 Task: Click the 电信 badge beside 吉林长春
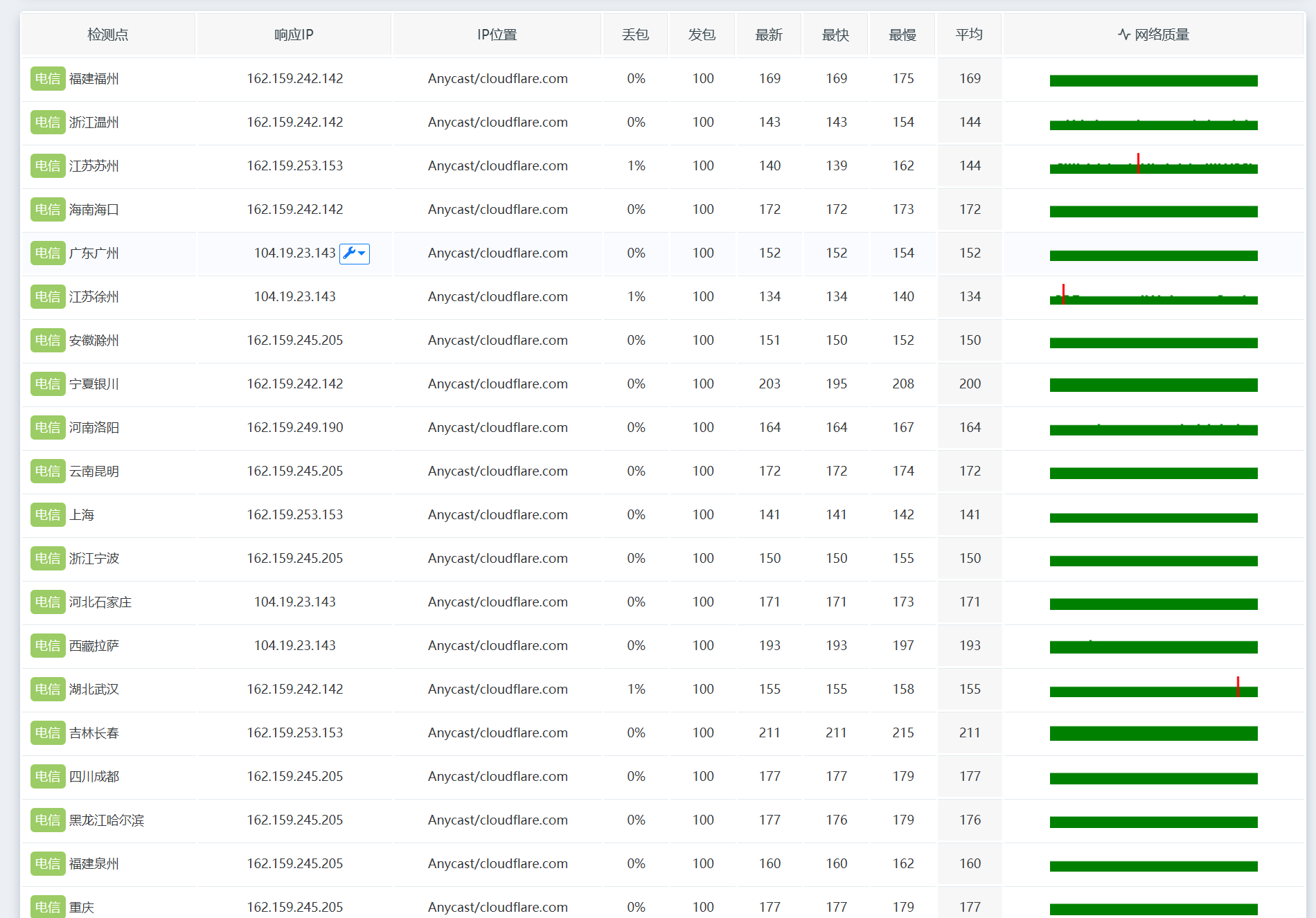pyautogui.click(x=48, y=733)
